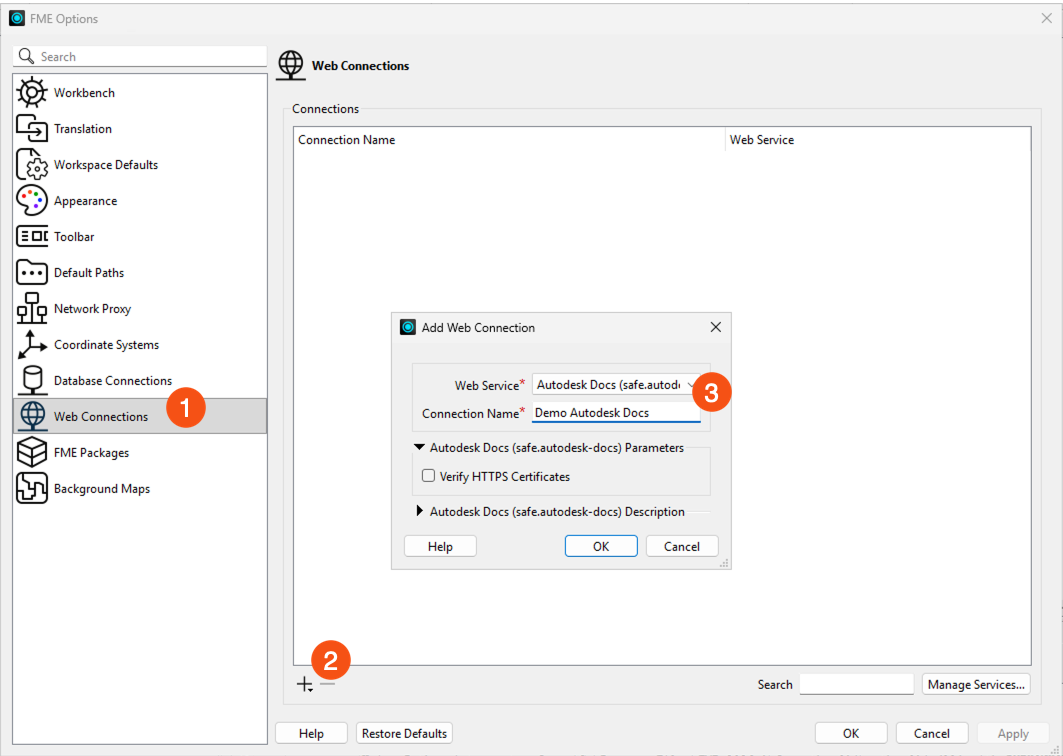Select the Database Connections cylinder icon
The image size is (1063, 756).
click(32, 380)
